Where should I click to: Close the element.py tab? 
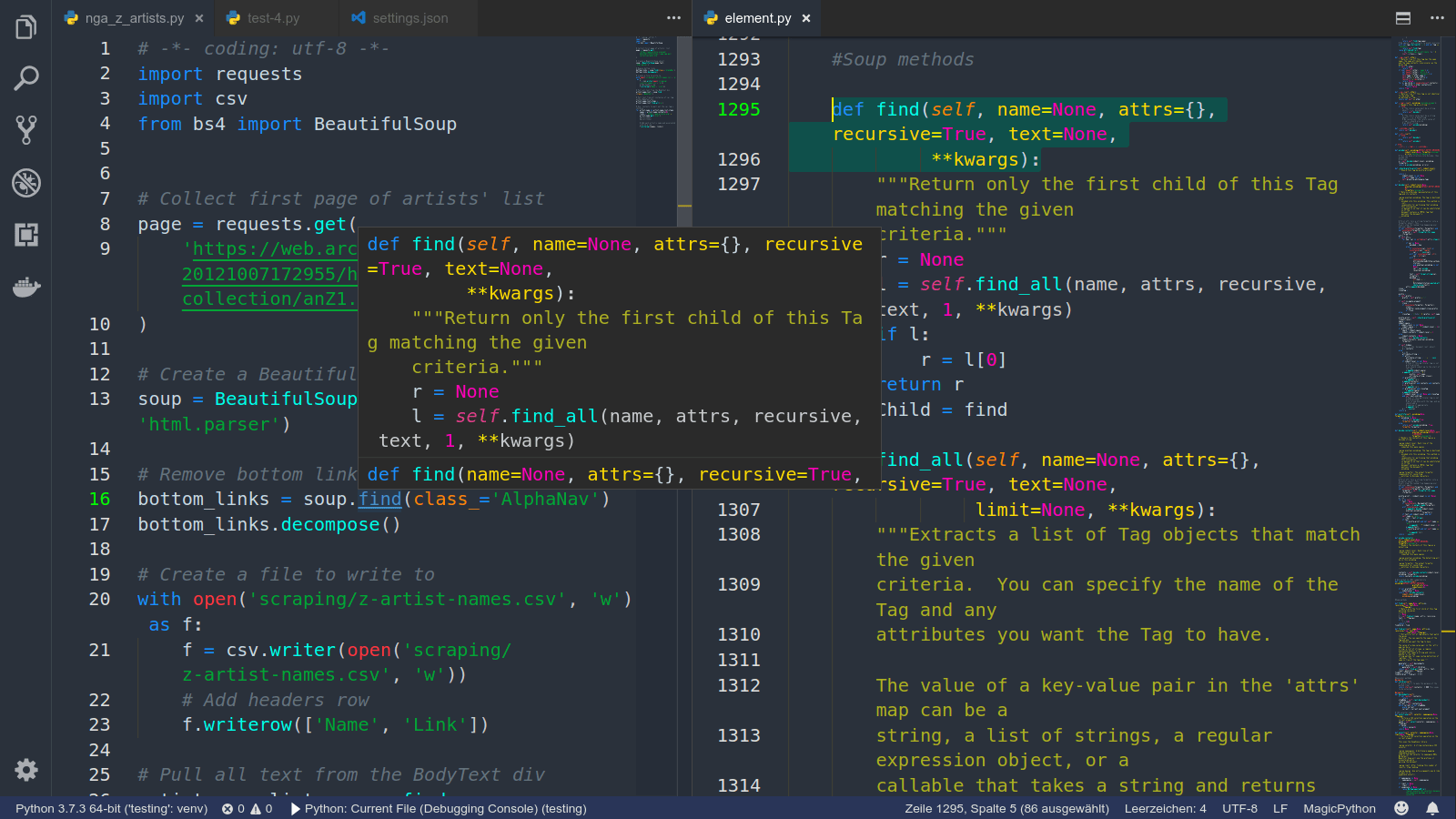[806, 18]
